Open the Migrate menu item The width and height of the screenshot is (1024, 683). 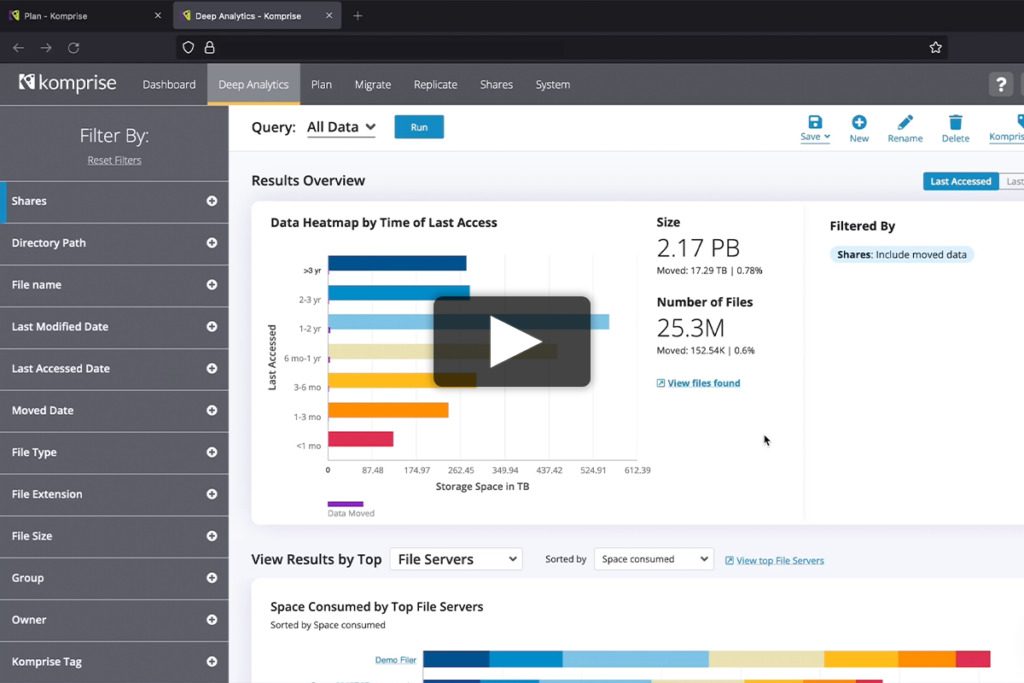click(x=372, y=85)
